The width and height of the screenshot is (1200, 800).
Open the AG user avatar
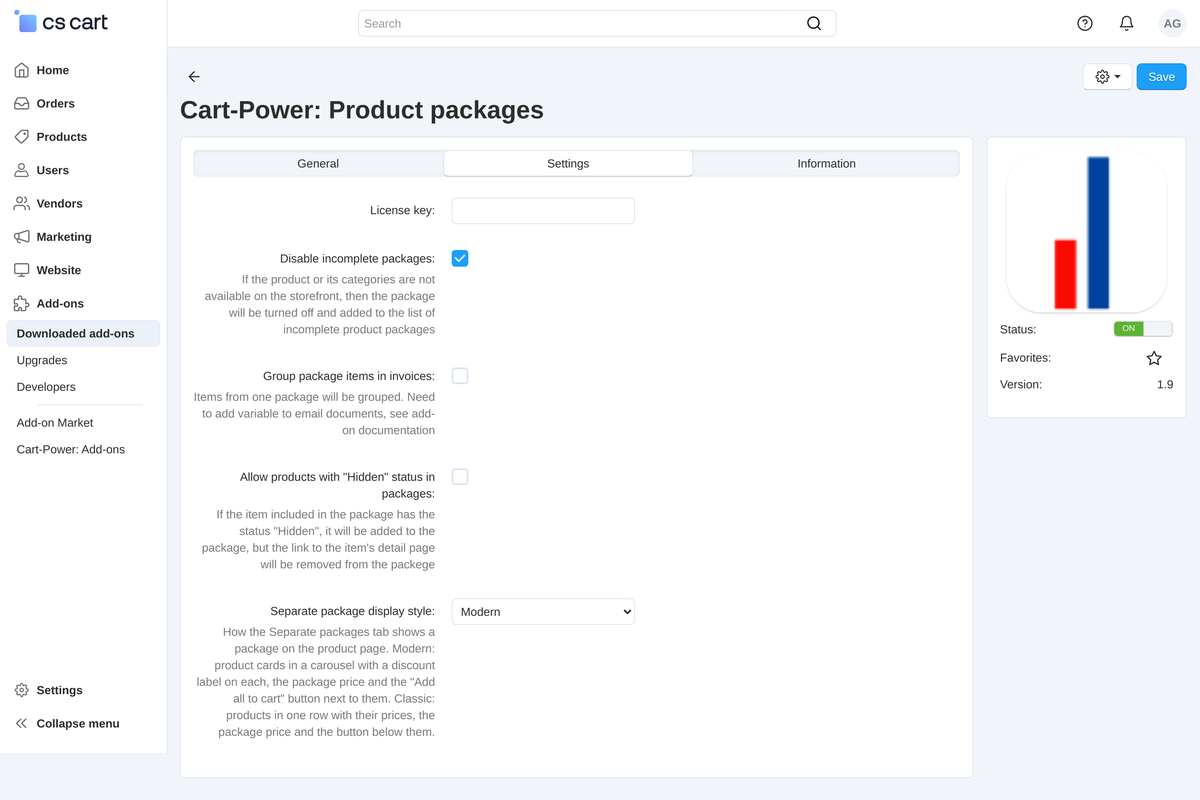(x=1172, y=23)
